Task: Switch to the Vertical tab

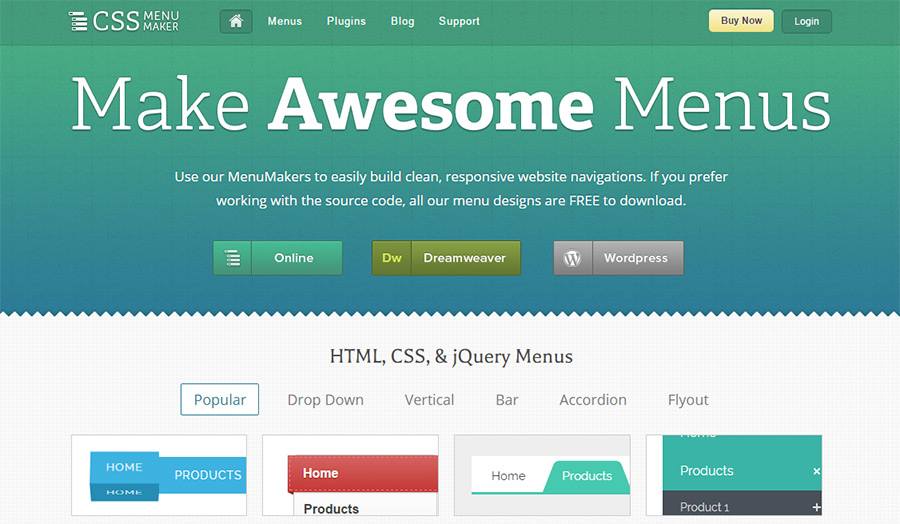Action: pos(429,399)
